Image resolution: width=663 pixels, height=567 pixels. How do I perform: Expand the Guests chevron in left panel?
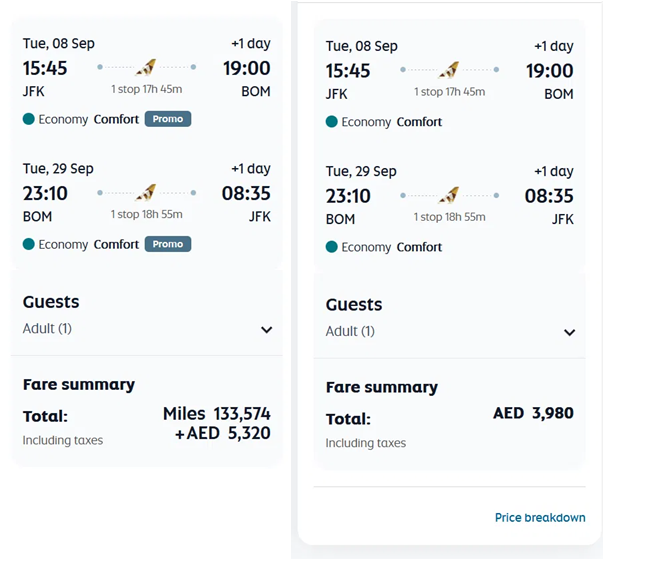click(x=266, y=330)
